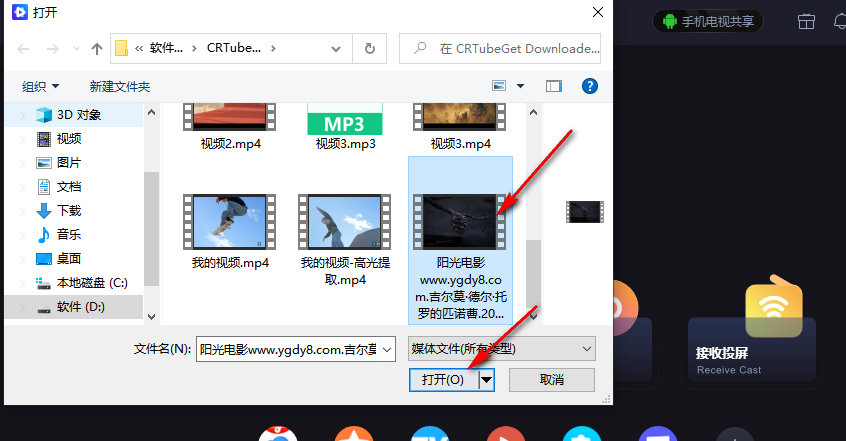846x441 pixels.
Task: Expand the 本地磁盘 (C:) node
Action: (x=22, y=283)
